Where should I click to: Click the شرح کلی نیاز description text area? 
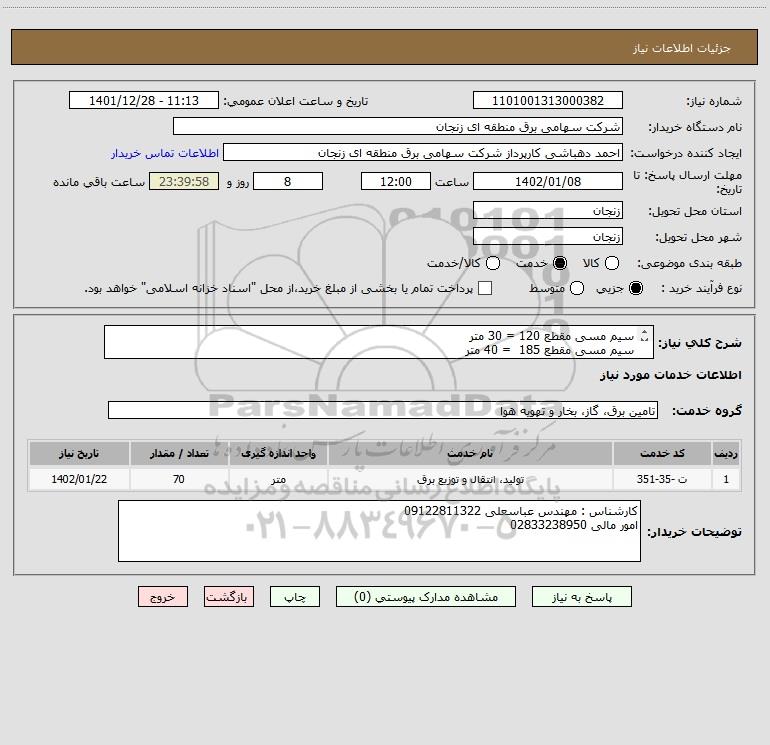pos(379,342)
